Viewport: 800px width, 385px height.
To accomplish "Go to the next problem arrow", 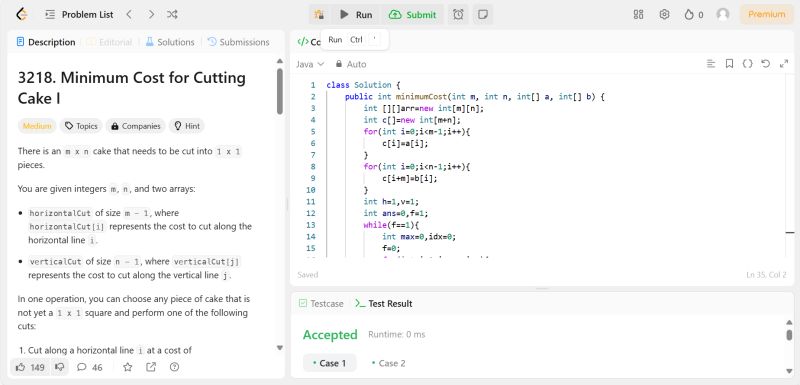I will click(x=151, y=14).
